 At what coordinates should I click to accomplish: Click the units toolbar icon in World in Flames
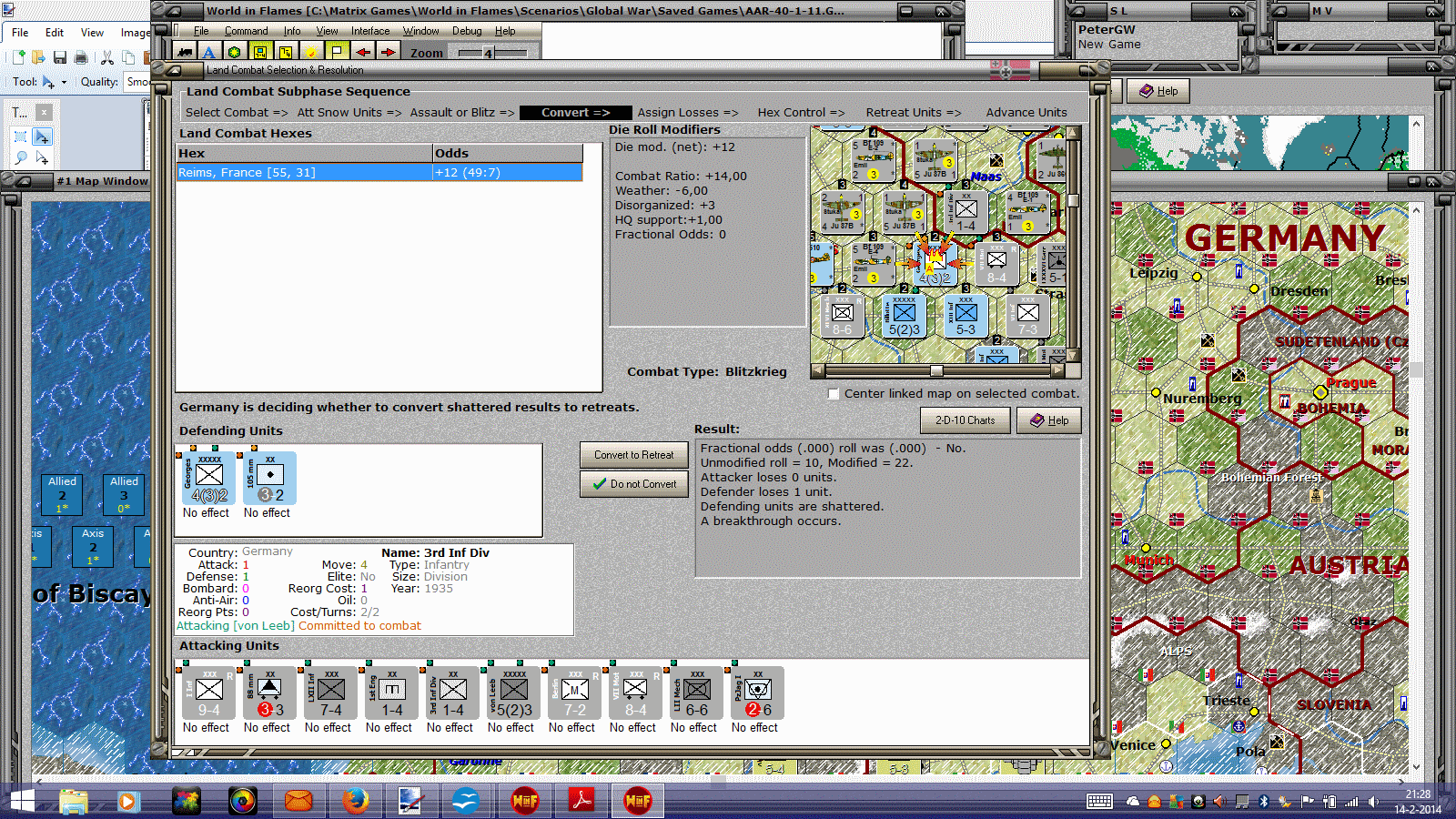coord(185,53)
